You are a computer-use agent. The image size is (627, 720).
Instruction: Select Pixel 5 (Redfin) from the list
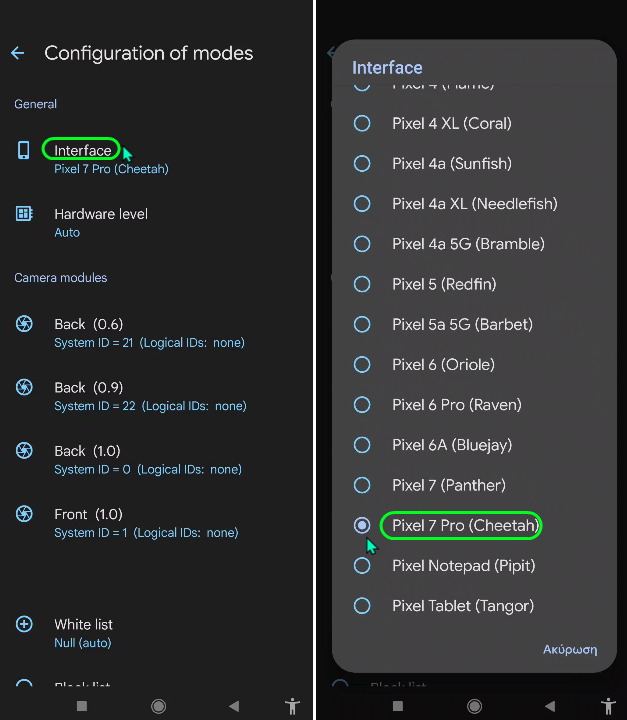(474, 284)
